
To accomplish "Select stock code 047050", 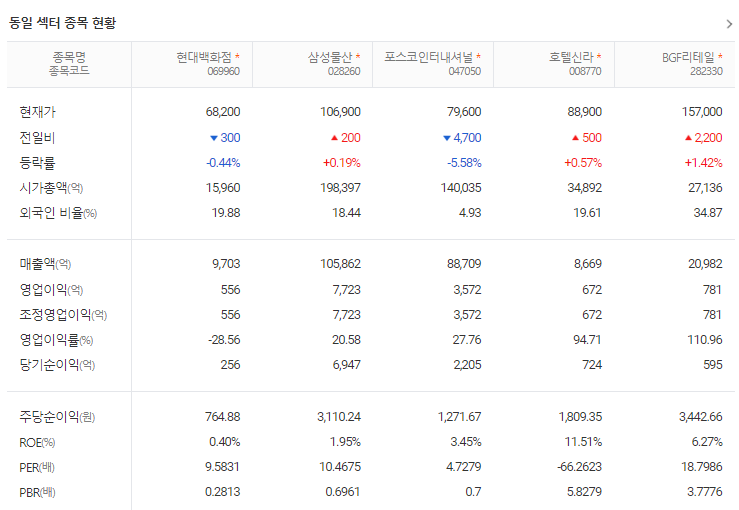I will (465, 72).
